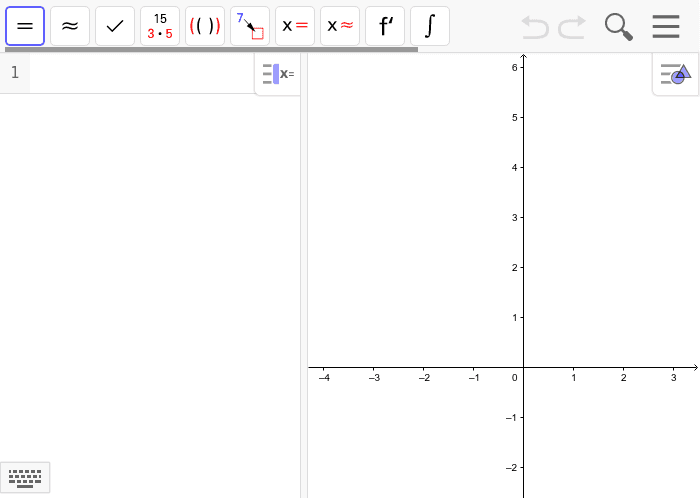Open the search magnifier
Viewport: 700px width, 500px height.
click(x=619, y=27)
